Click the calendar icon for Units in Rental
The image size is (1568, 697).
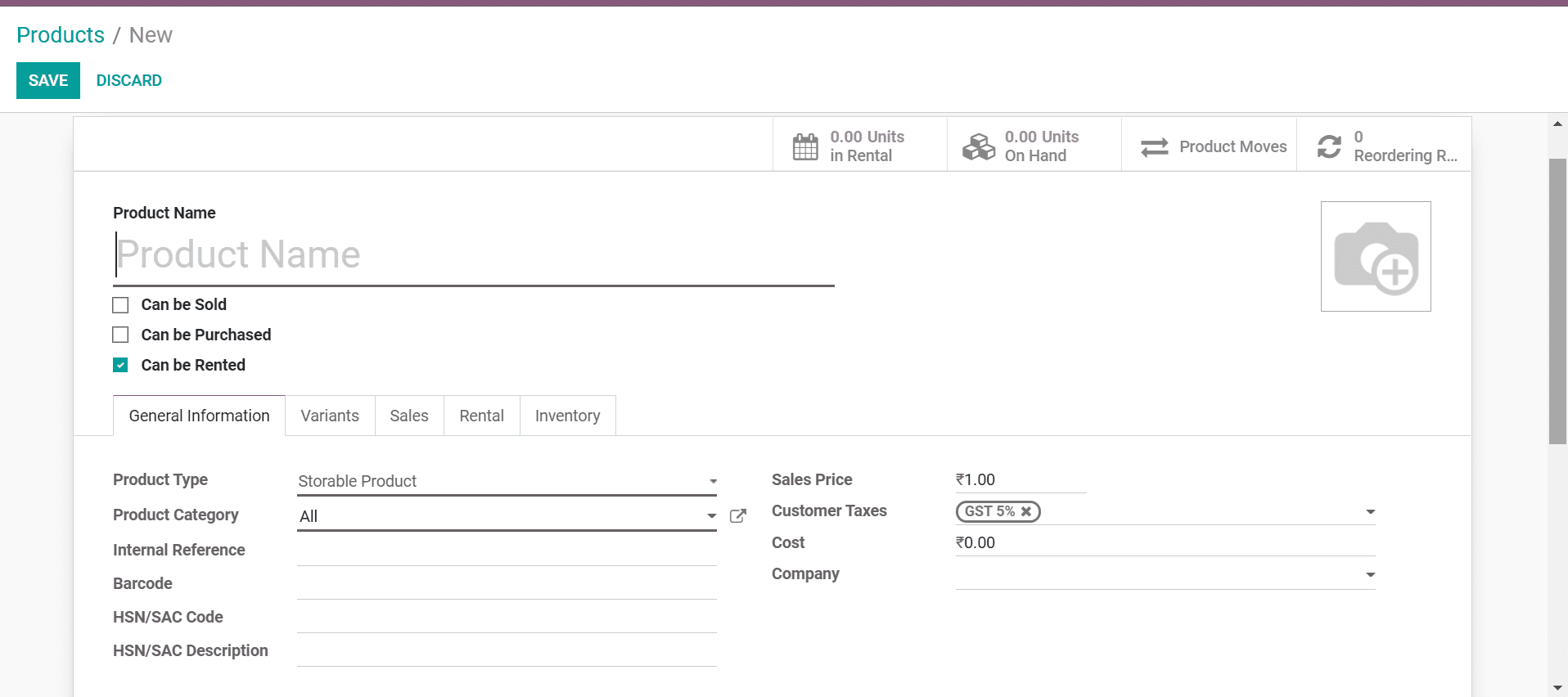tap(805, 146)
